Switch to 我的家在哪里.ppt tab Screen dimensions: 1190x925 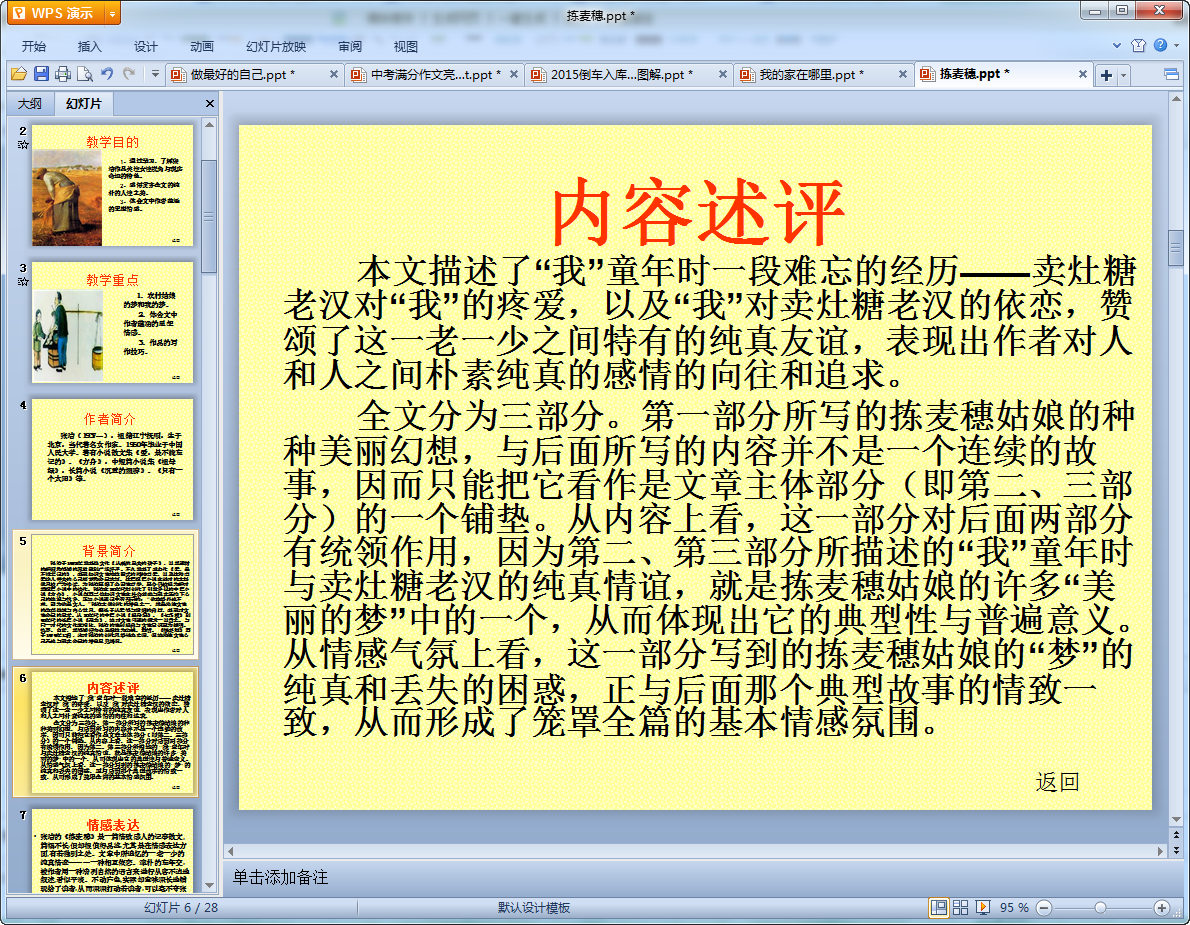[811, 74]
